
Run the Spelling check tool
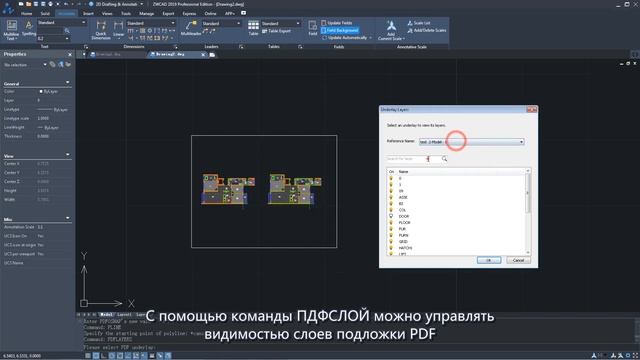point(29,29)
